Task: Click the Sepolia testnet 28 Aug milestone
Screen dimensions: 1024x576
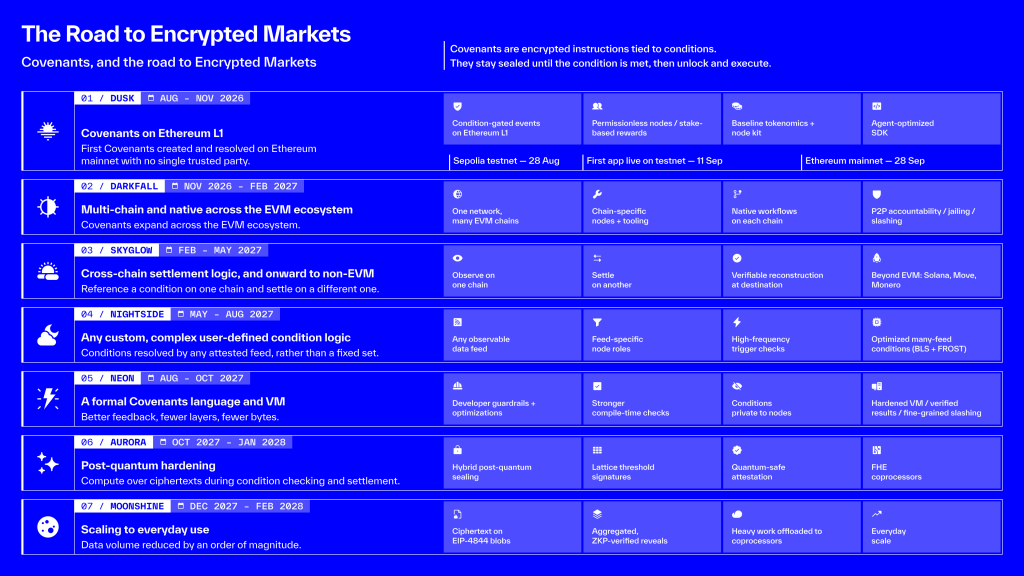Action: (506, 161)
